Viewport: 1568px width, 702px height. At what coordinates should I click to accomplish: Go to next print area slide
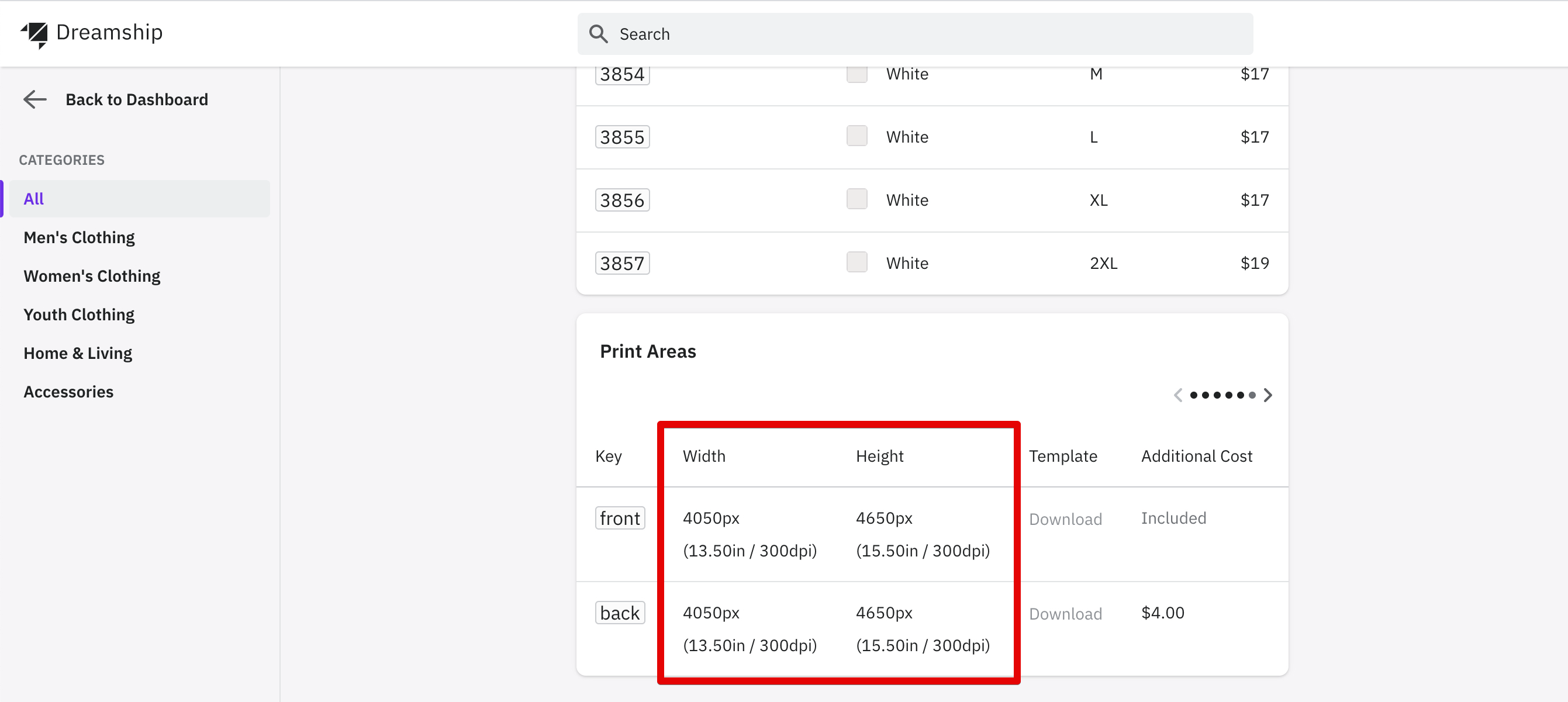[x=1267, y=395]
